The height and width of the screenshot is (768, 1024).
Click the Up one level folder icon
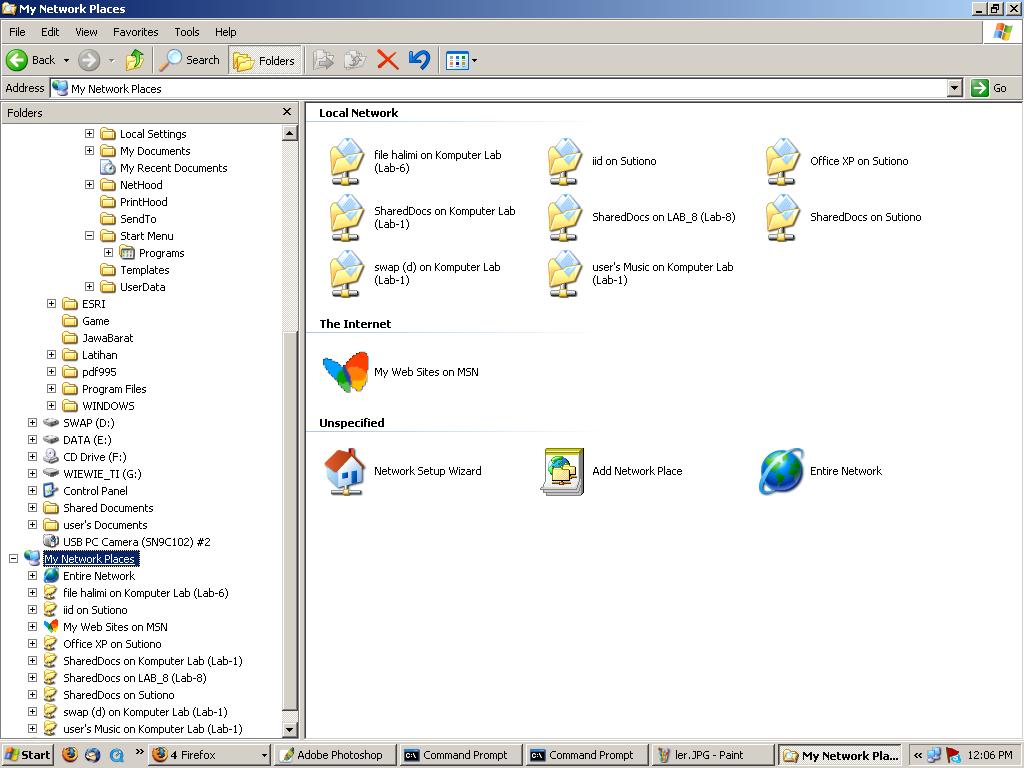tap(135, 60)
